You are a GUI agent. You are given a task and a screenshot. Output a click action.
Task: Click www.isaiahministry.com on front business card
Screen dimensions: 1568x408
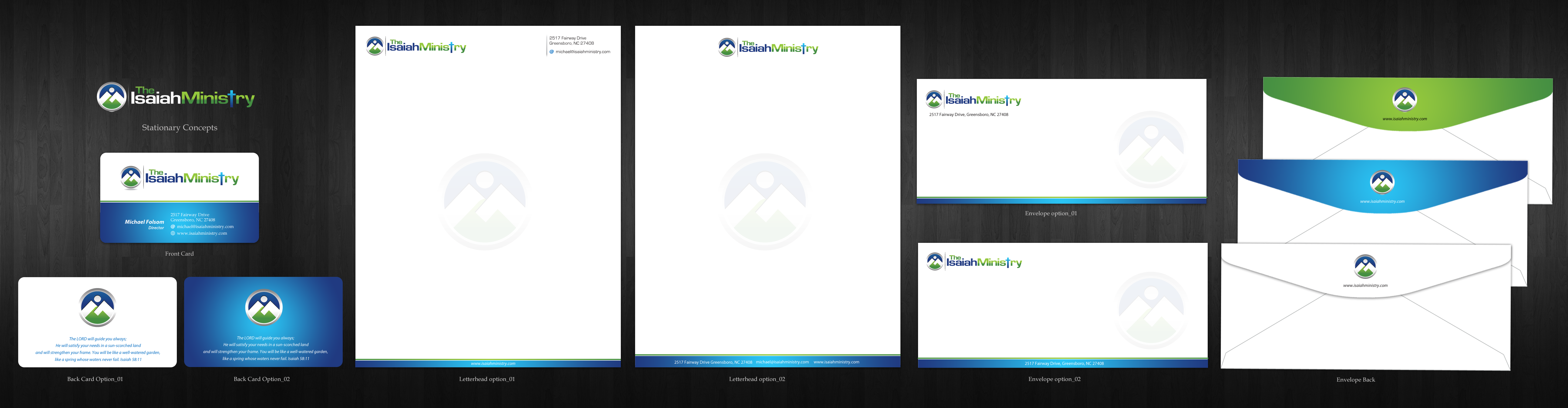tap(201, 233)
